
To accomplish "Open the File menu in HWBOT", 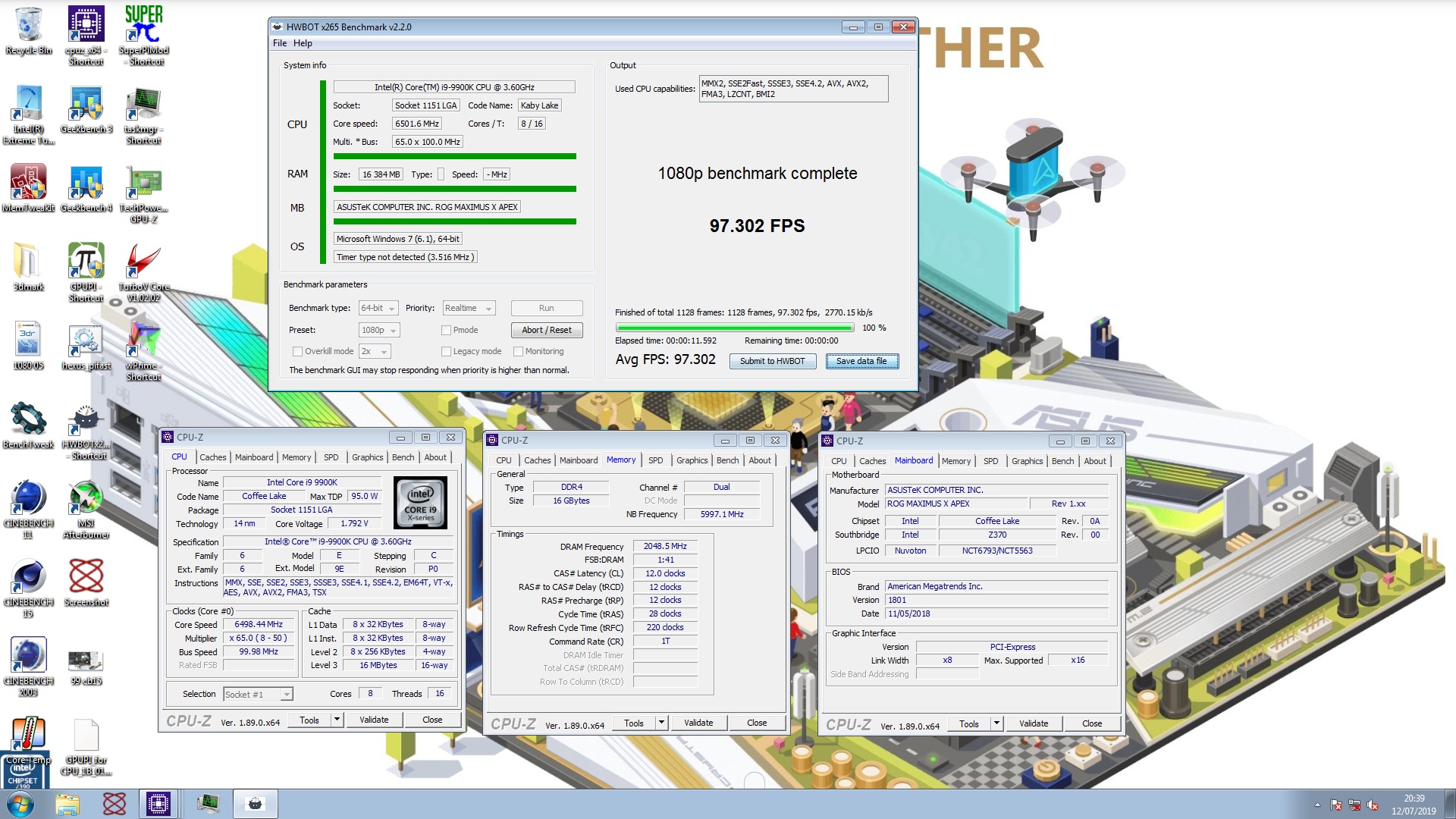I will click(280, 43).
